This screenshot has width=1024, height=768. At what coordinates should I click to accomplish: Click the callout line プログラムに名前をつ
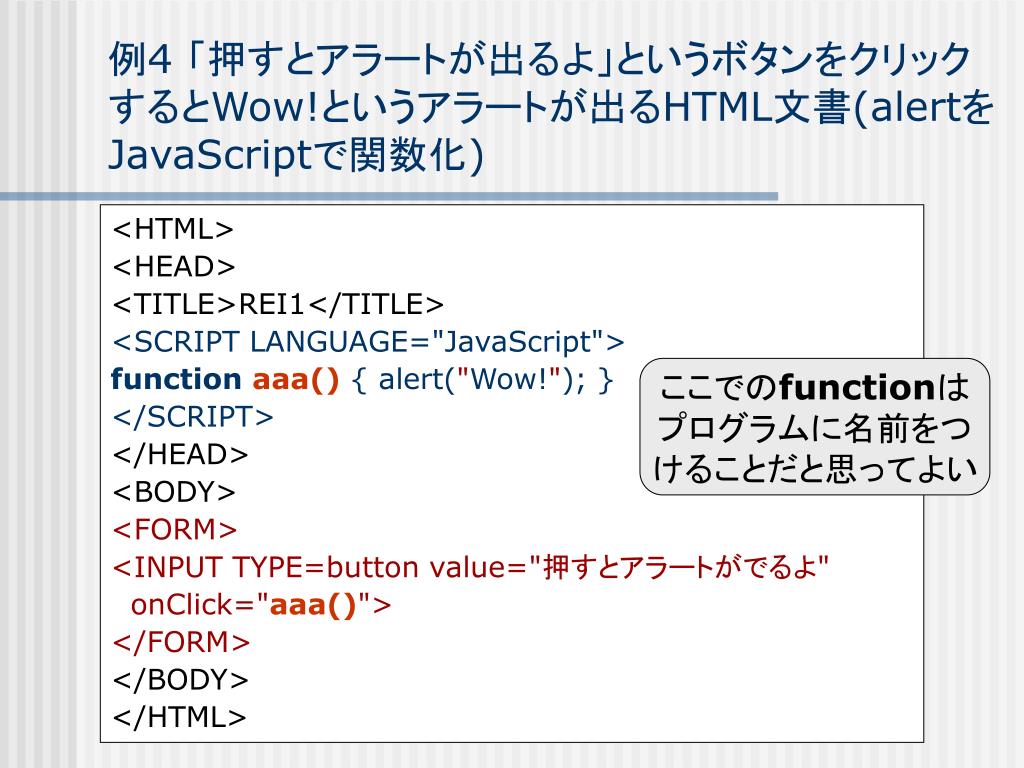(x=814, y=428)
